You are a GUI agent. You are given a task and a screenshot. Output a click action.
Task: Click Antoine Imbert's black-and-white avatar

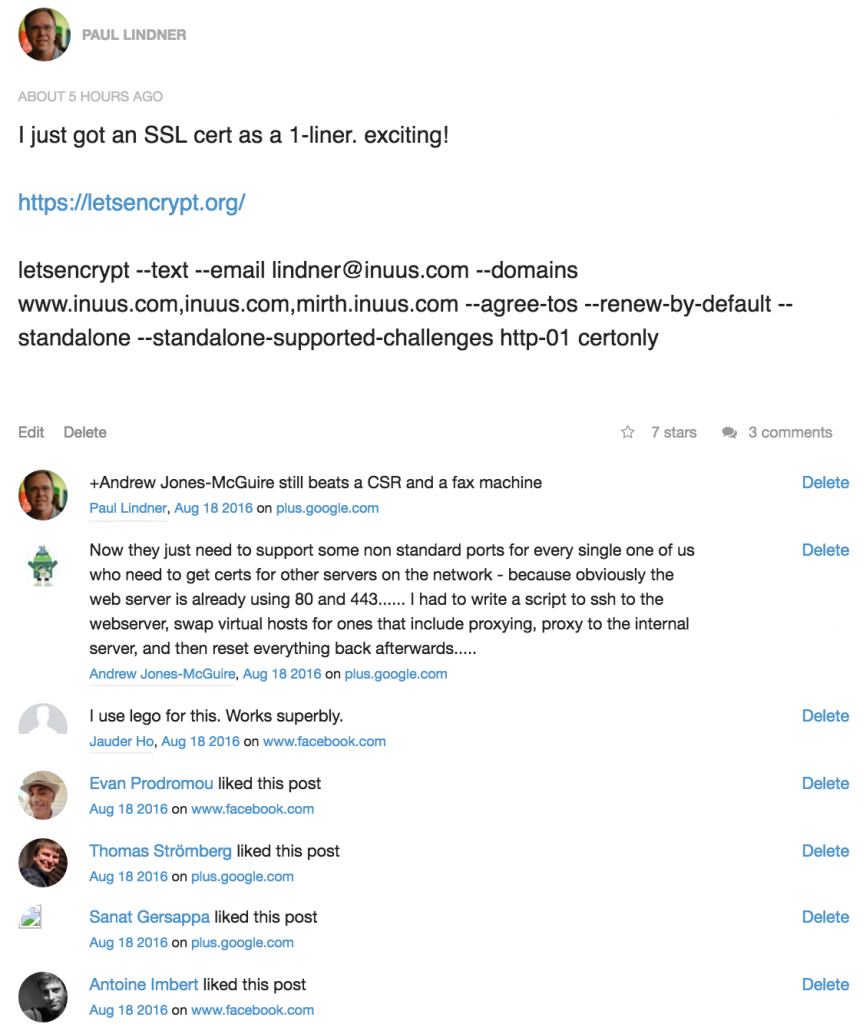[43, 996]
